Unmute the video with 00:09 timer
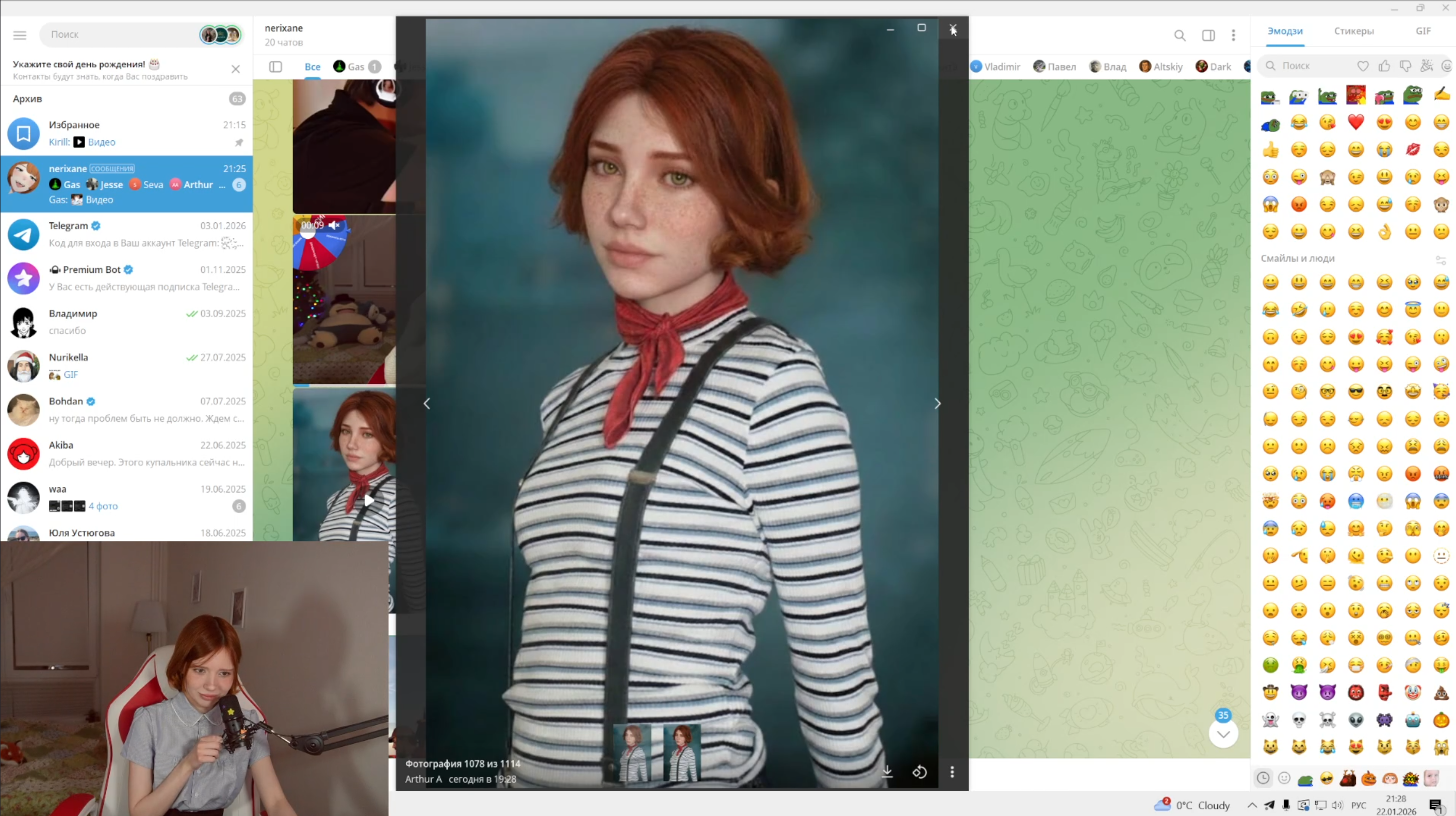 point(335,225)
